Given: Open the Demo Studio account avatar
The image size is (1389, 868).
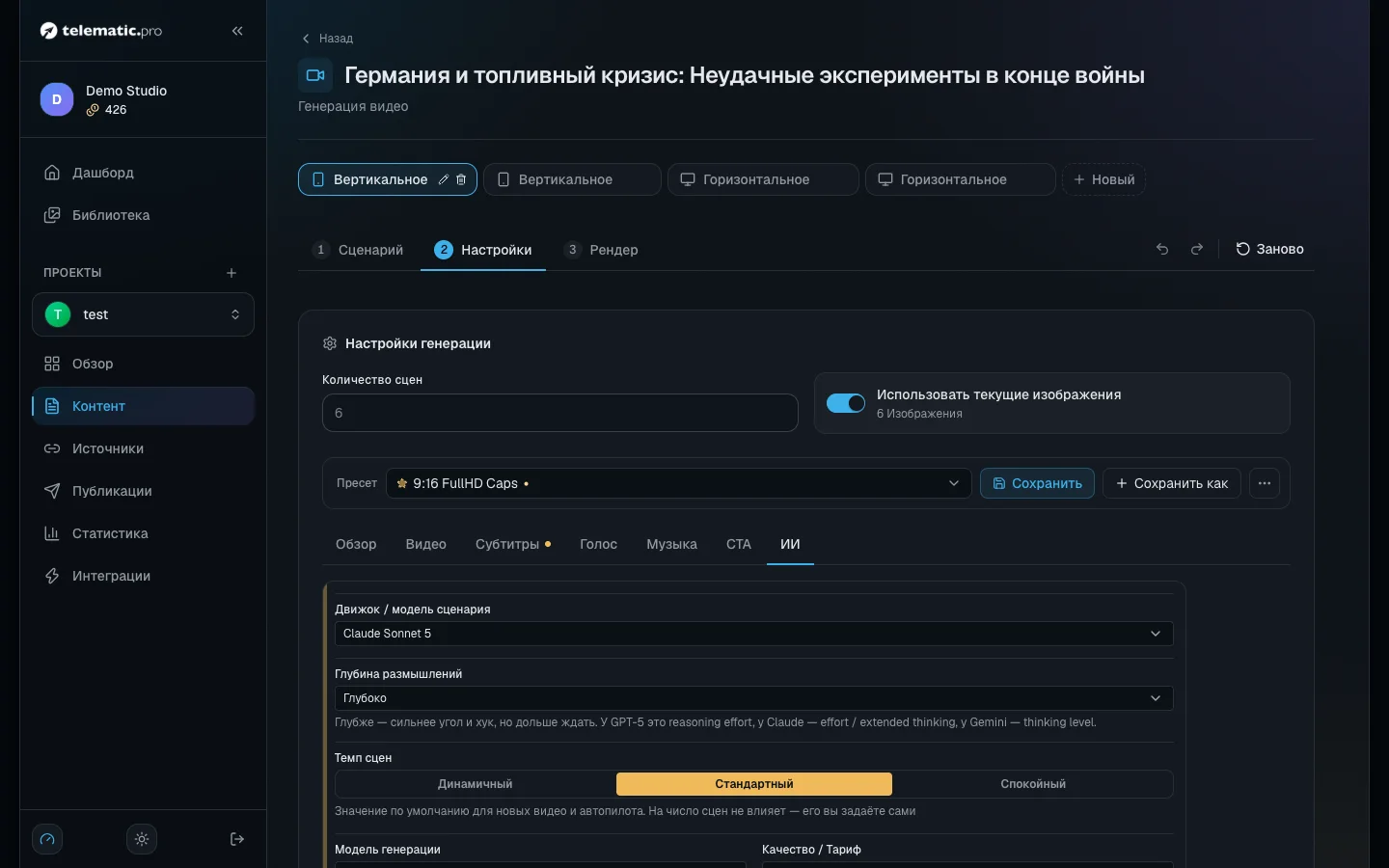Looking at the screenshot, I should (57, 99).
